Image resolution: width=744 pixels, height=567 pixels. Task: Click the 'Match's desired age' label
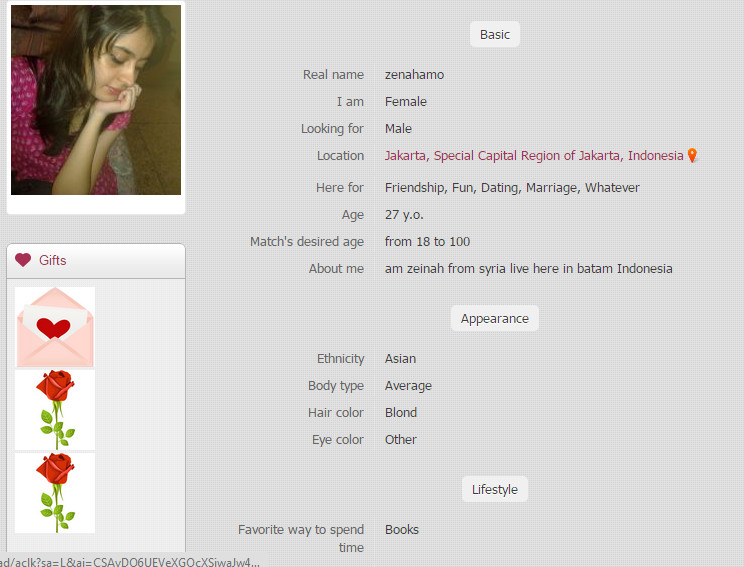[307, 242]
